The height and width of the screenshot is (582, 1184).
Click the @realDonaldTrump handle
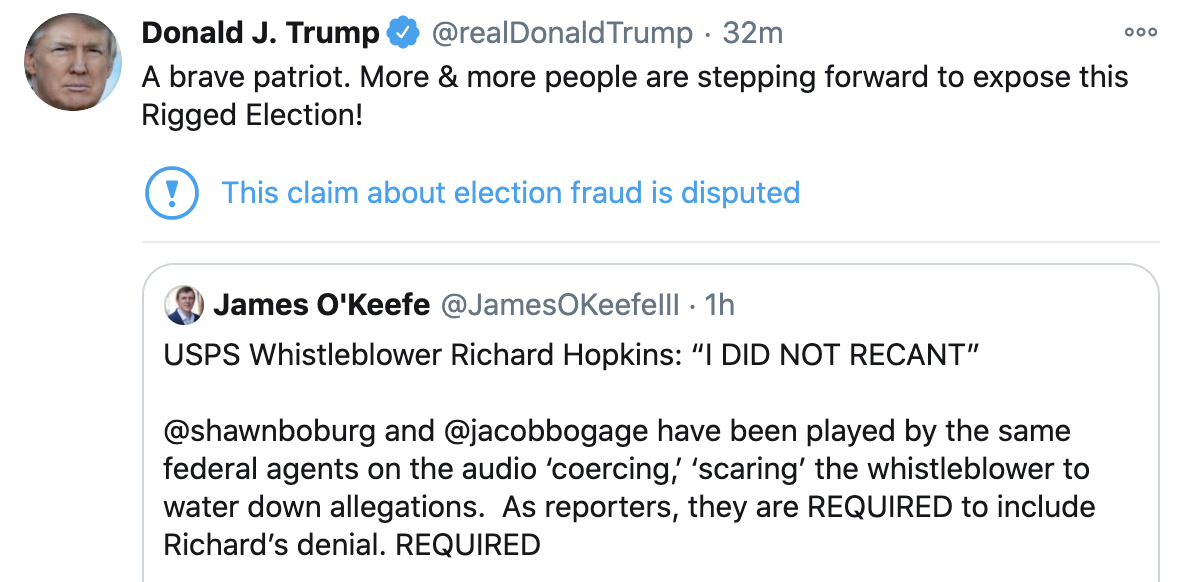561,33
